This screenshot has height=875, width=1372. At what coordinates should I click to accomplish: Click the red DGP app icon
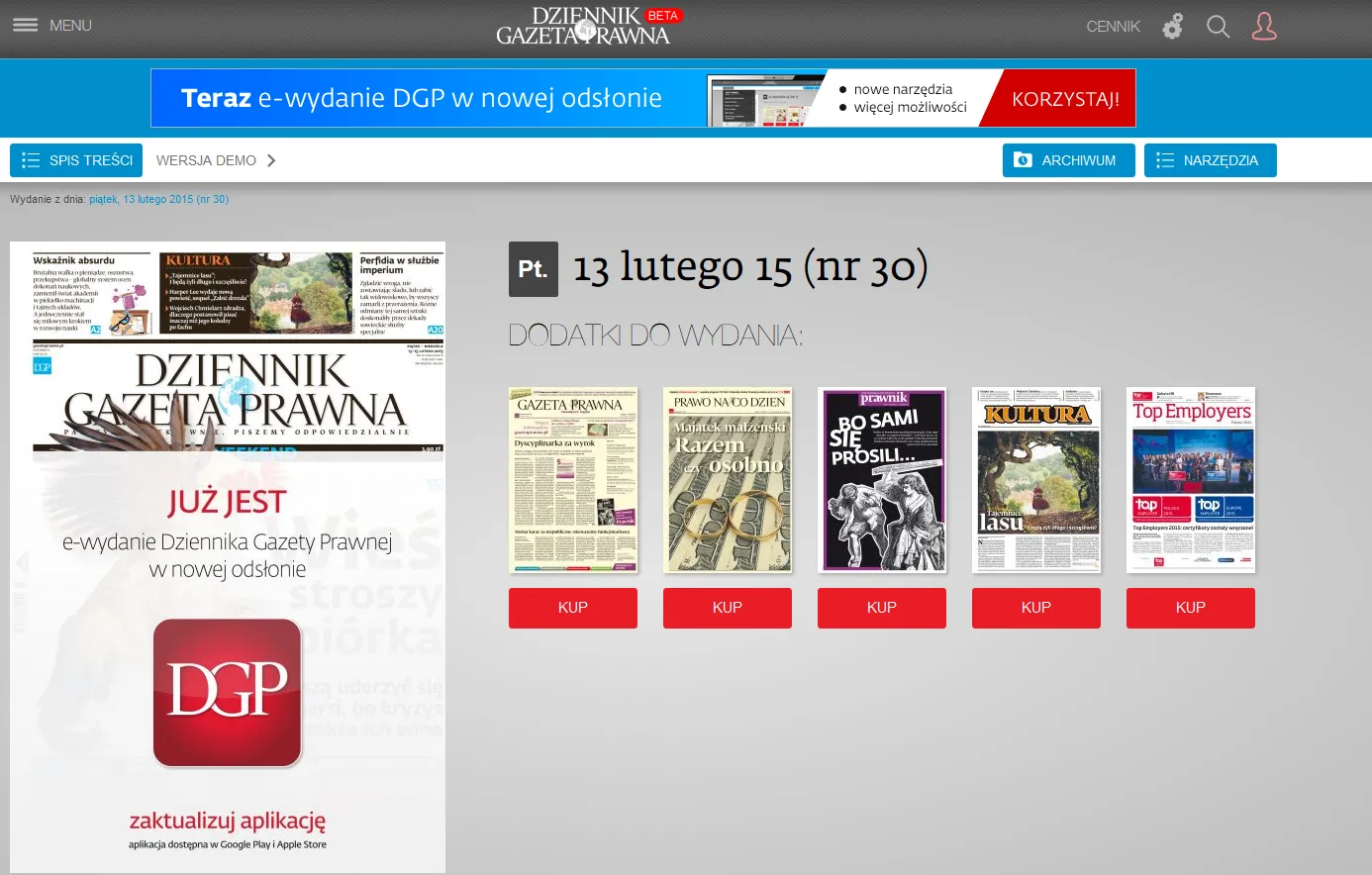pos(227,692)
